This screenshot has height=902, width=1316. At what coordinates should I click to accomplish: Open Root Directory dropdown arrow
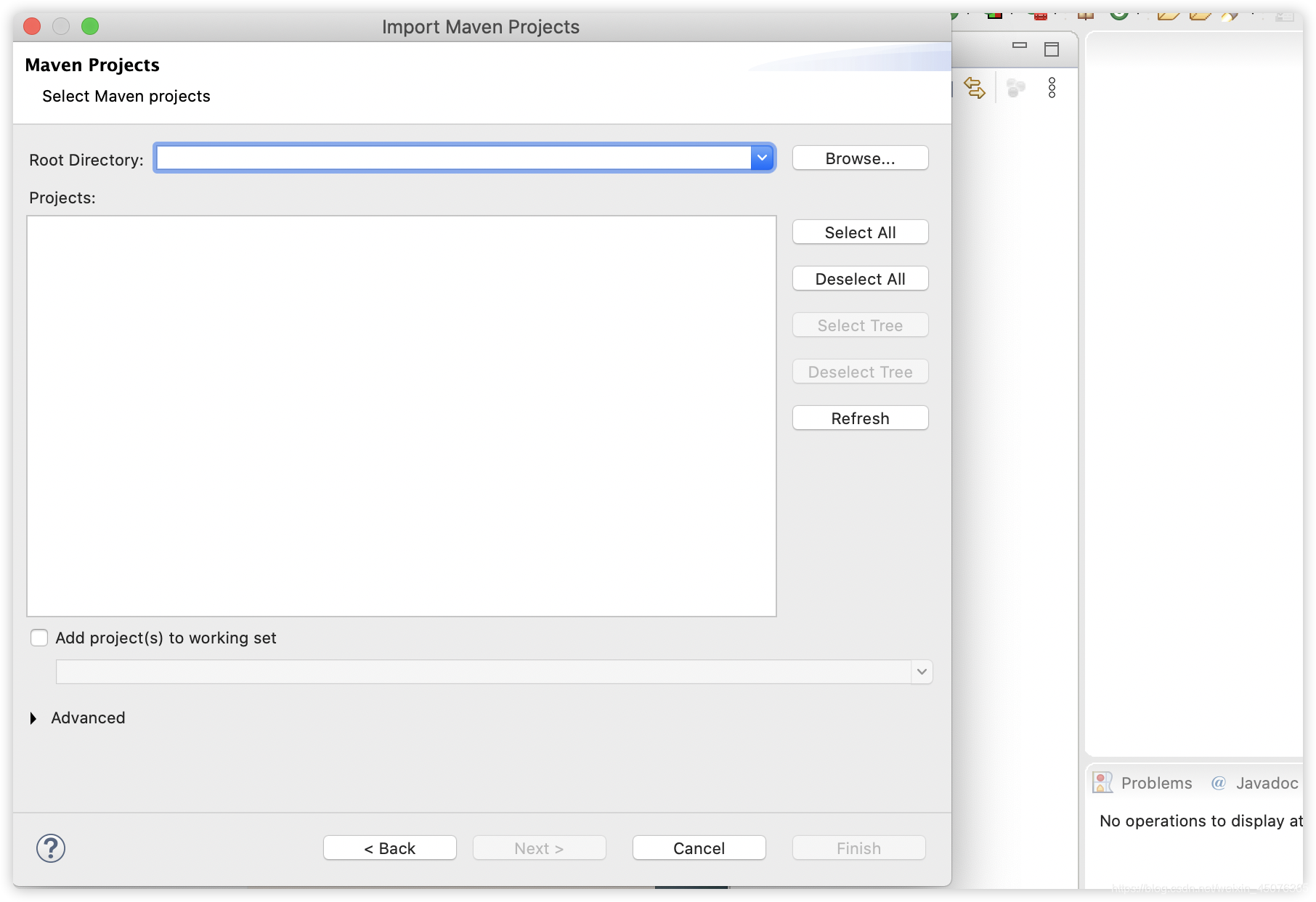click(x=762, y=158)
